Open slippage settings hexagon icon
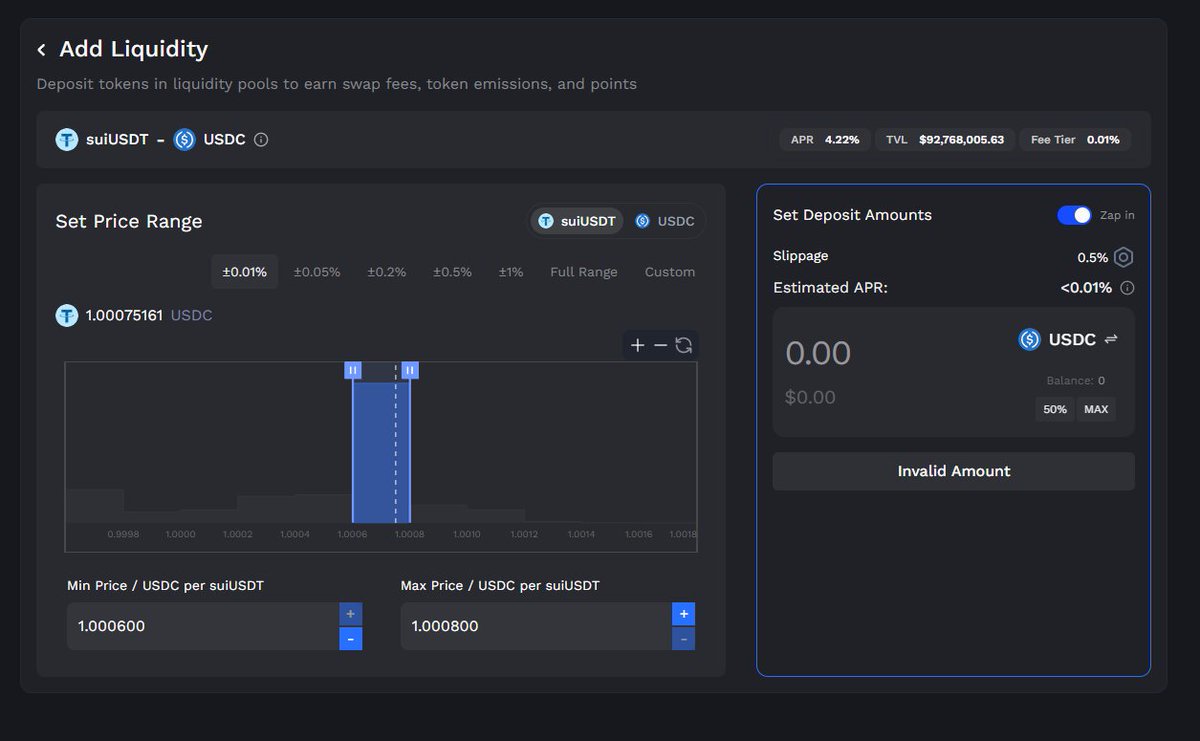1200x741 pixels. pos(1123,257)
